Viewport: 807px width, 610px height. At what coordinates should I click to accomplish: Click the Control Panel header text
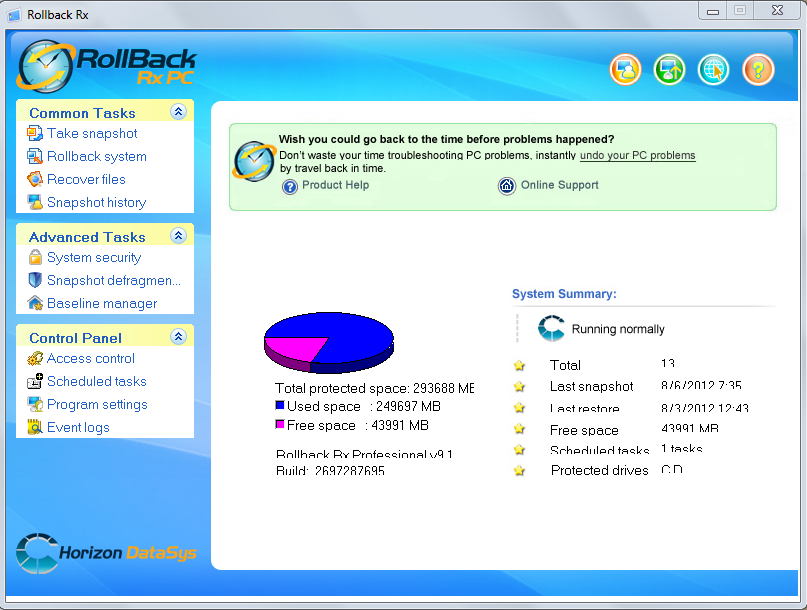coord(76,338)
